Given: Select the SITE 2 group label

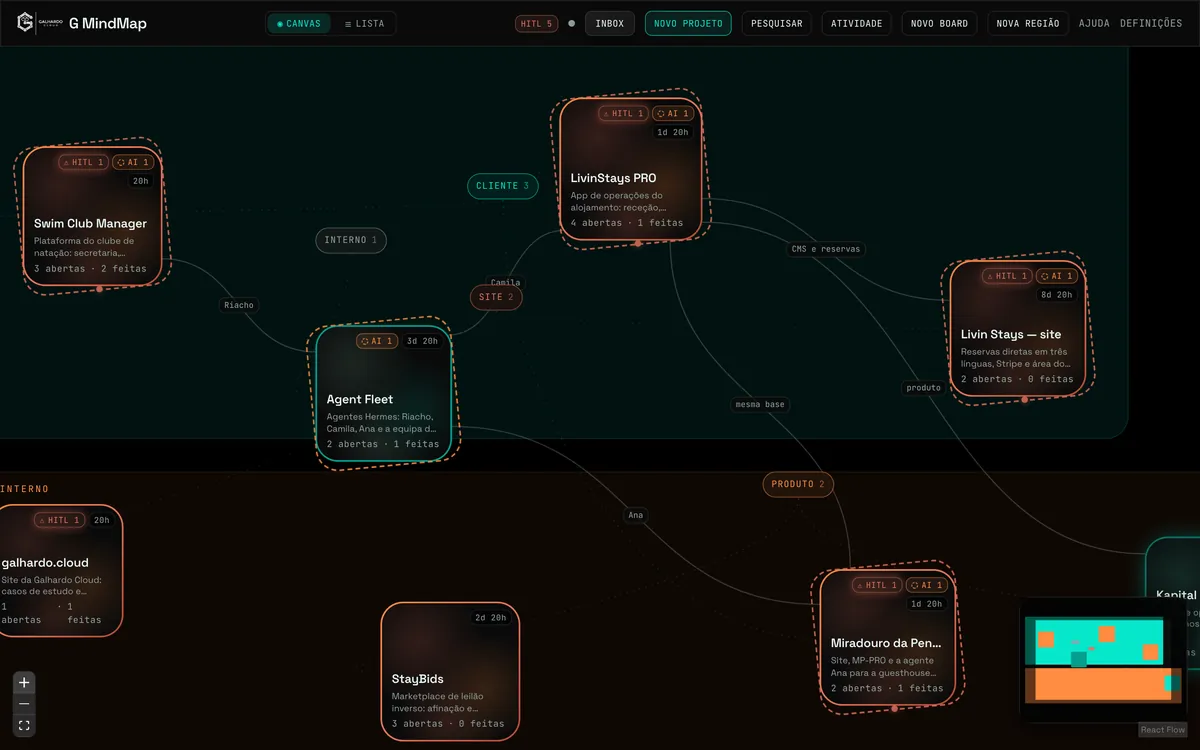Looking at the screenshot, I should pos(496,297).
